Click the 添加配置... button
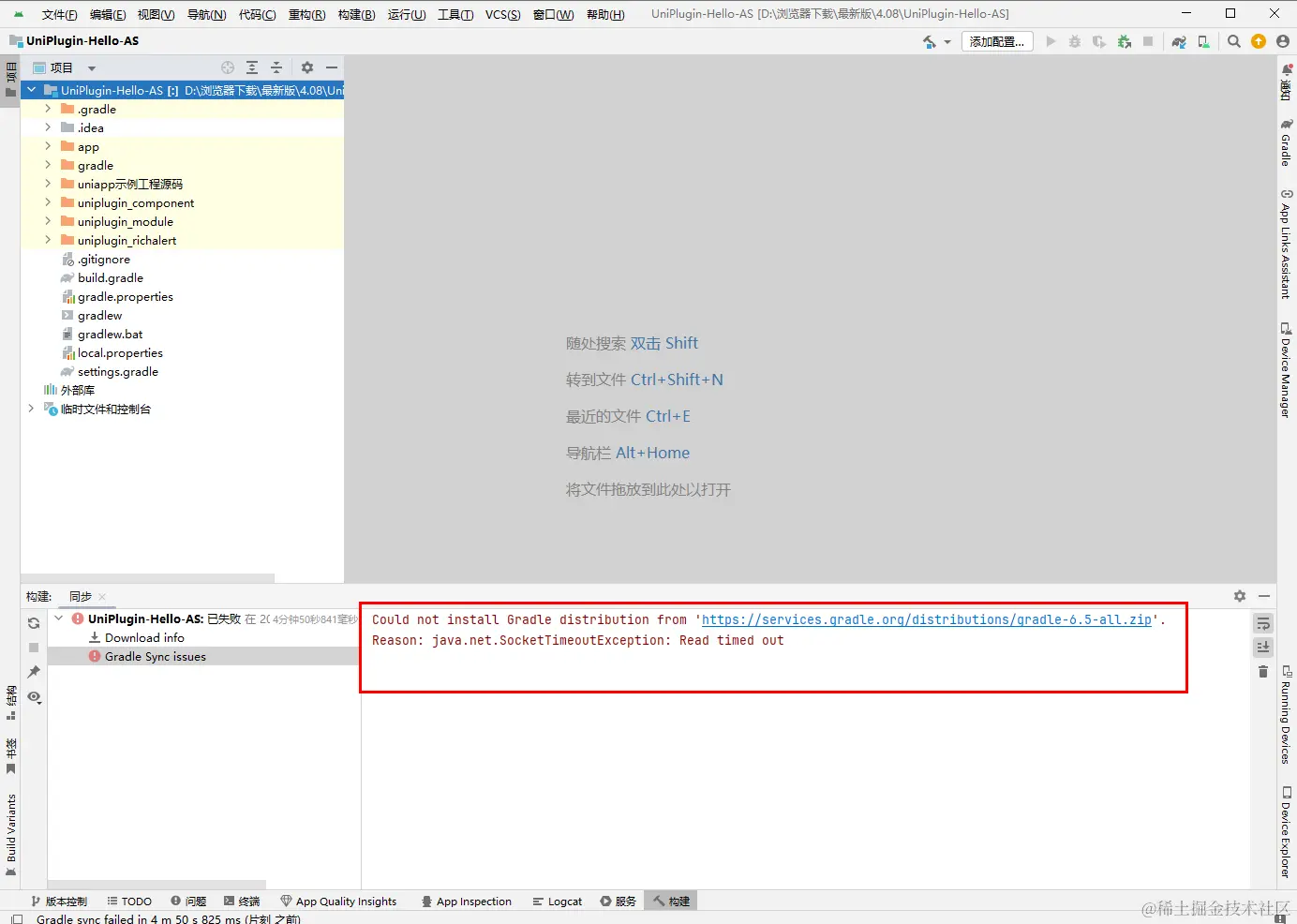1297x924 pixels. [997, 41]
